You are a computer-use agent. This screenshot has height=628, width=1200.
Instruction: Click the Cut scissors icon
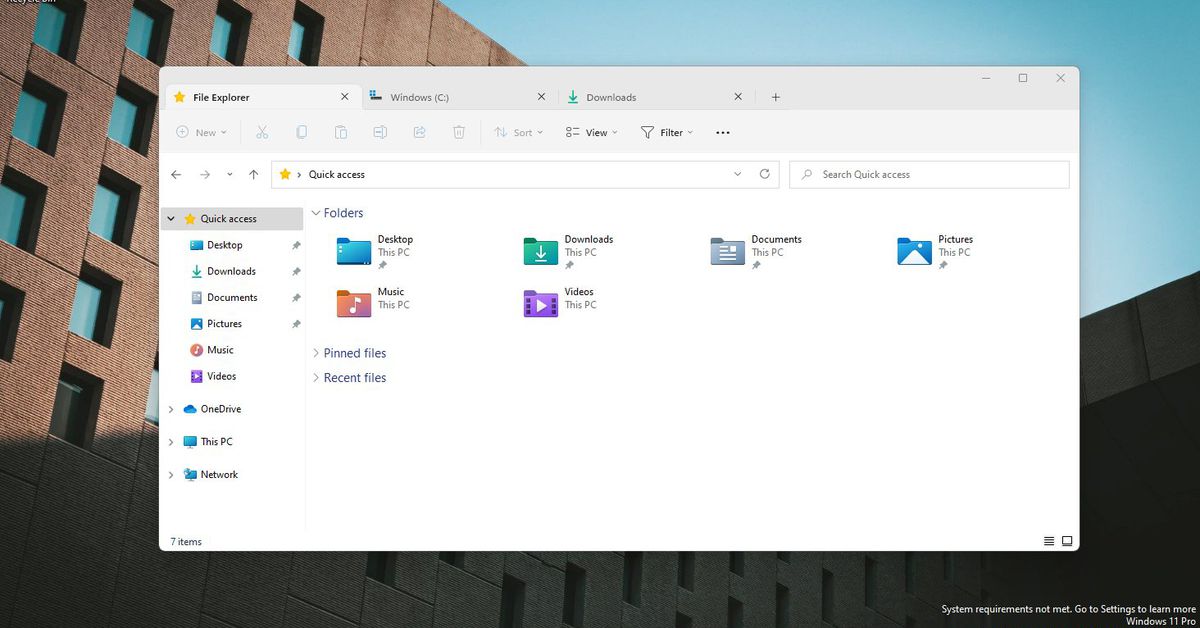coord(262,132)
